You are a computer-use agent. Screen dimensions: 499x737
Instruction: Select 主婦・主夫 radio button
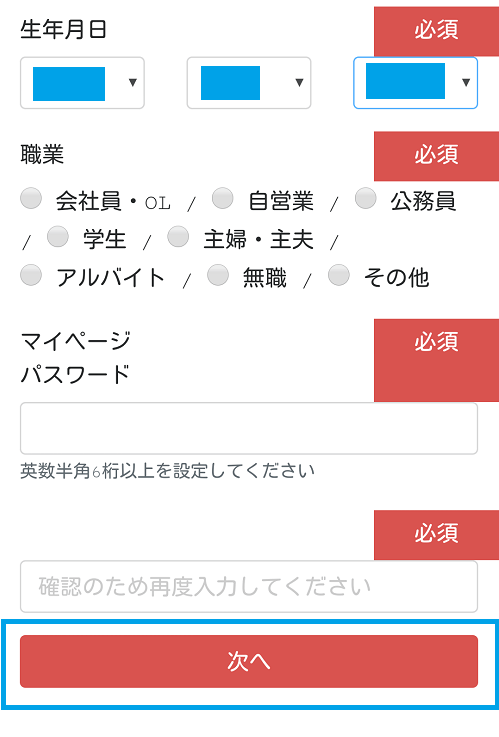click(x=179, y=236)
